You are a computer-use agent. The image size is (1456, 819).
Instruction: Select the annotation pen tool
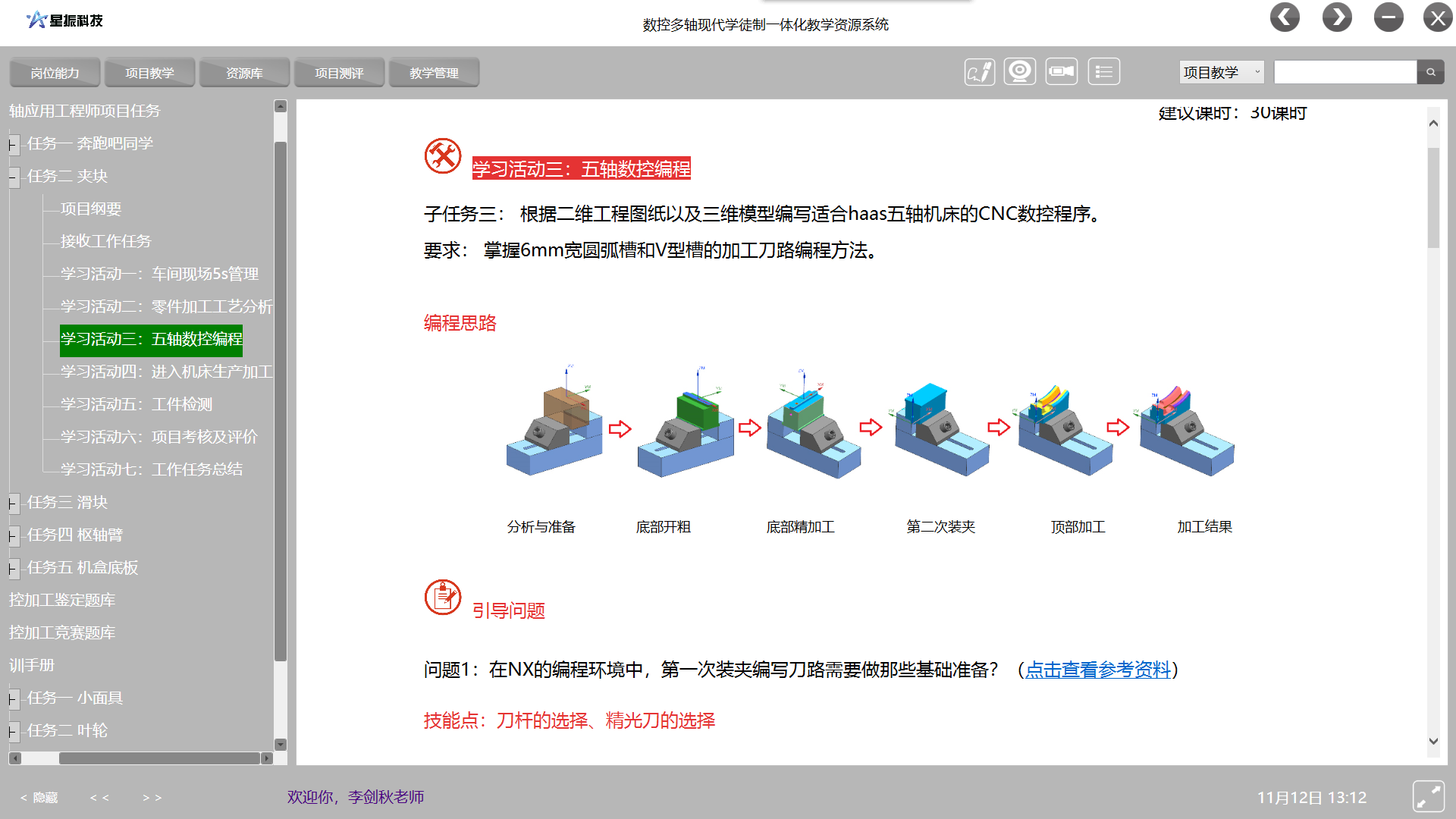(x=979, y=71)
